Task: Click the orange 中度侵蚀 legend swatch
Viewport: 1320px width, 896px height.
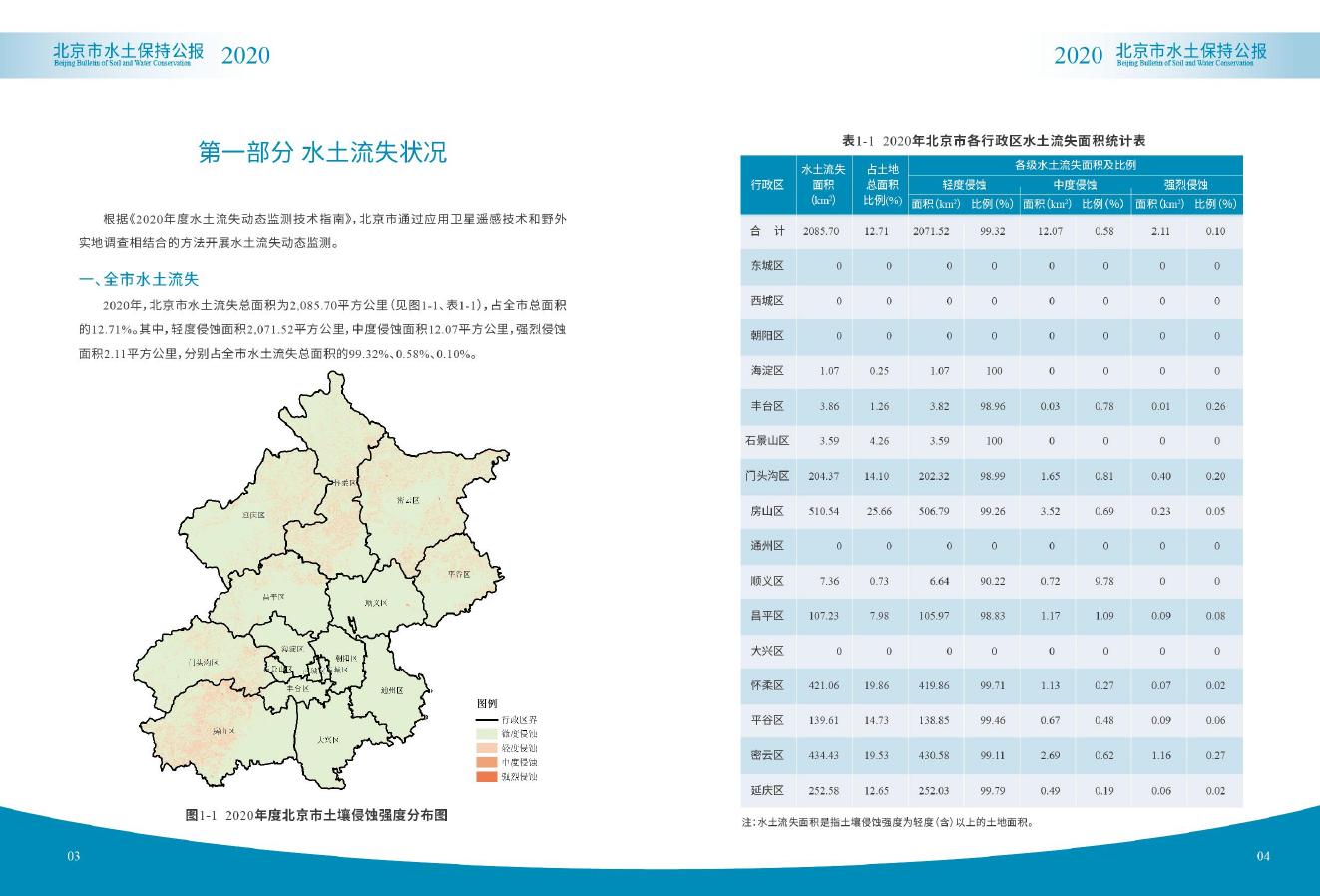Action: tap(486, 762)
